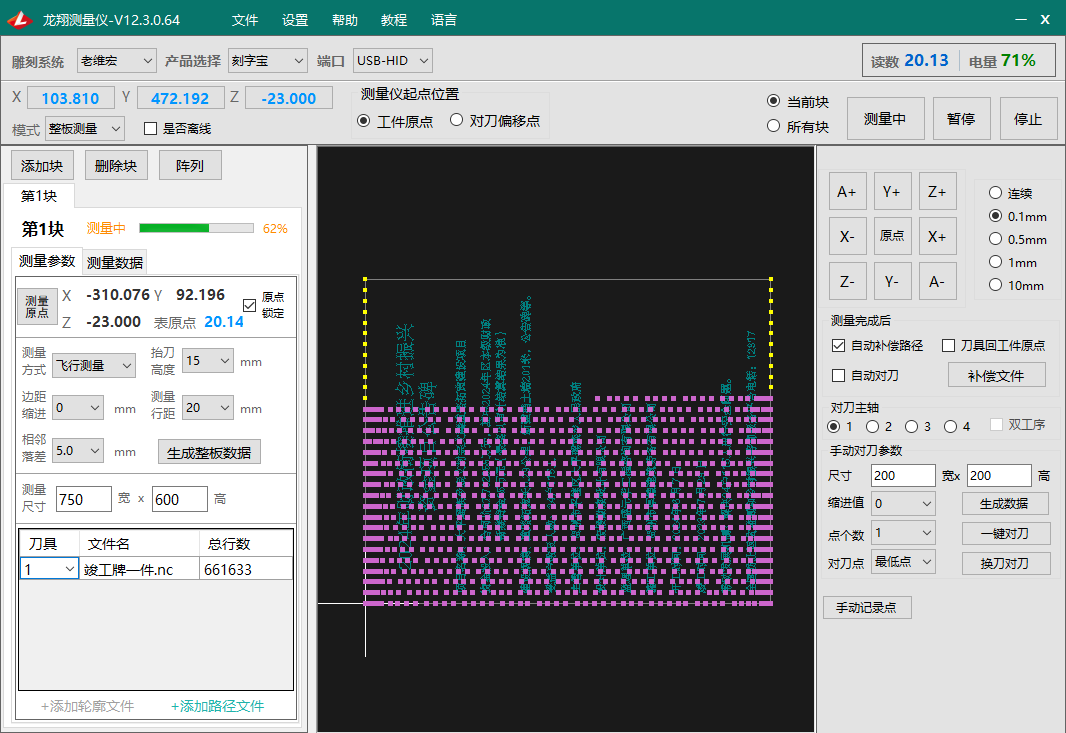Image resolution: width=1066 pixels, height=733 pixels.
Task: Click the X- jog button
Action: pos(847,236)
